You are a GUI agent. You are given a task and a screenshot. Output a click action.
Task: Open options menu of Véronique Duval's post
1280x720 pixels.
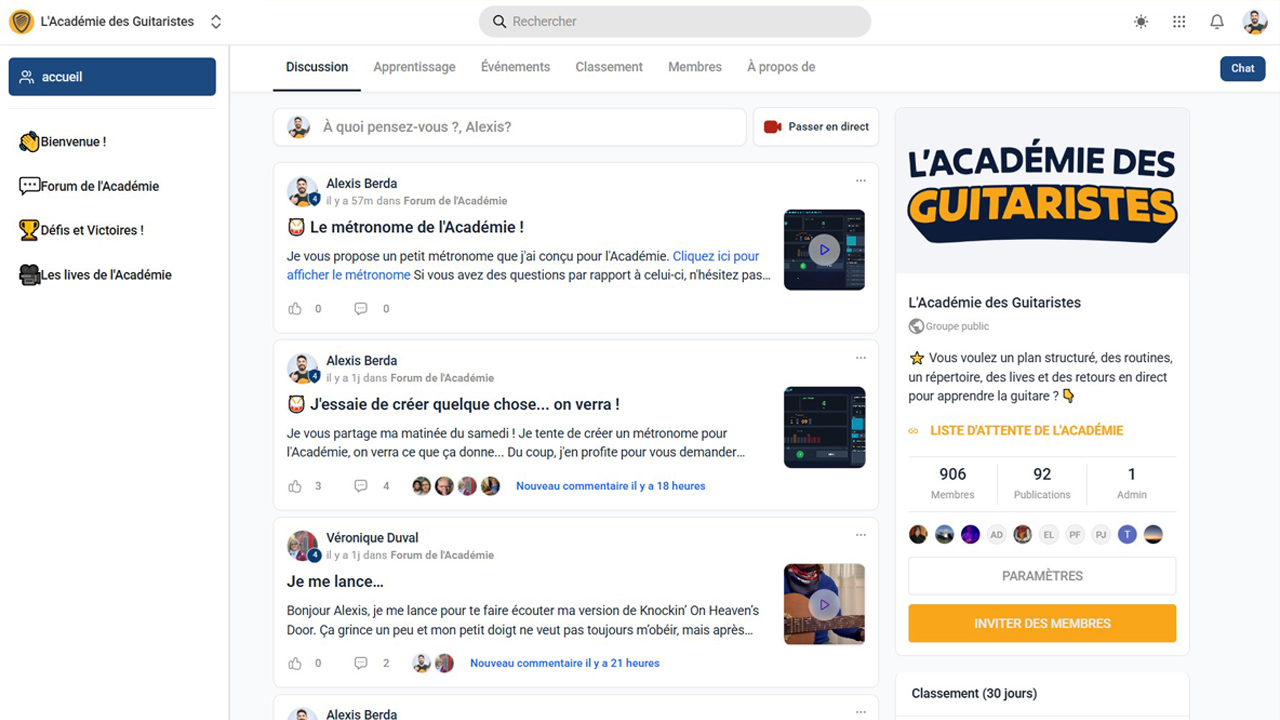[x=861, y=535]
